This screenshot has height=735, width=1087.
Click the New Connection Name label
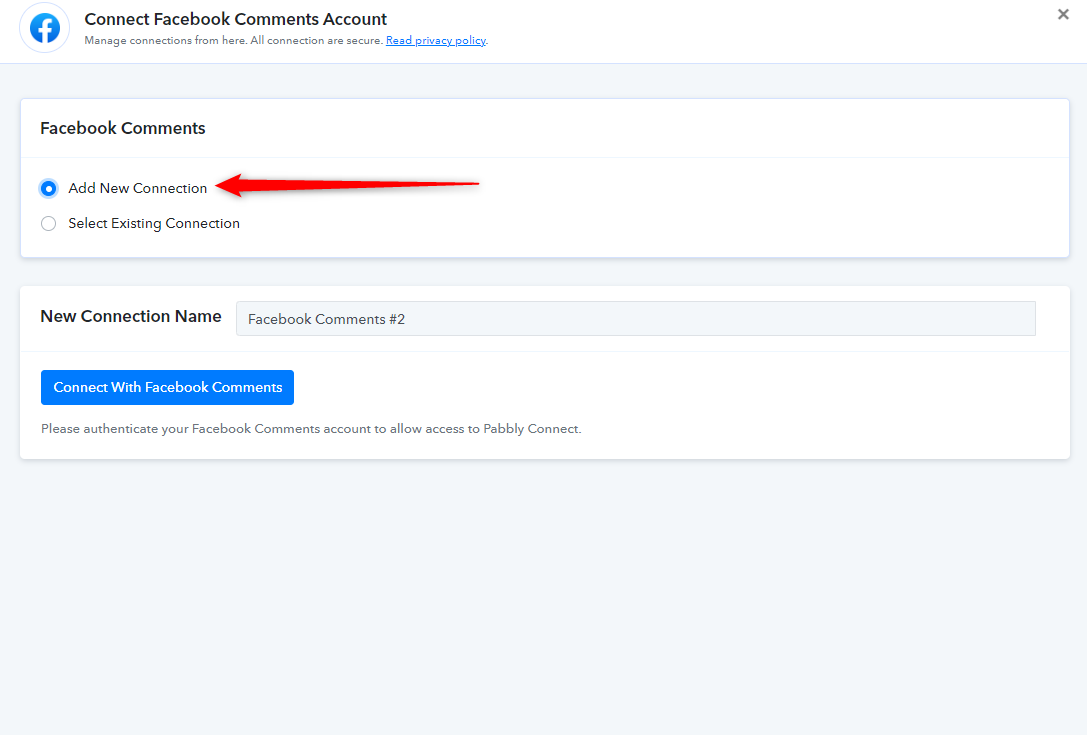tap(131, 316)
